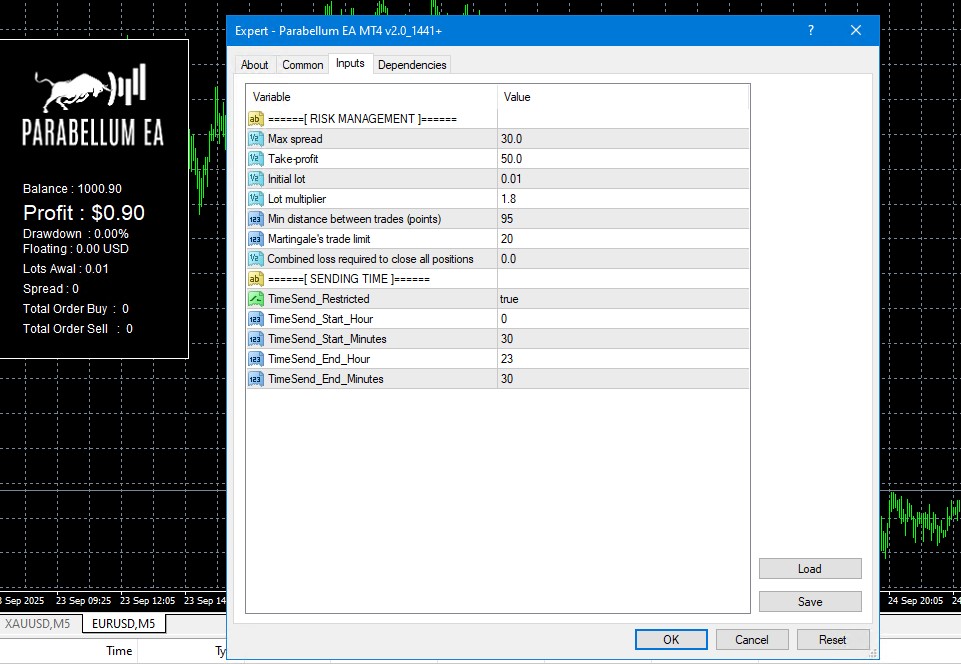Edit the Martingale's trade limit value 20
Image resolution: width=961 pixels, height=664 pixels.
(623, 239)
